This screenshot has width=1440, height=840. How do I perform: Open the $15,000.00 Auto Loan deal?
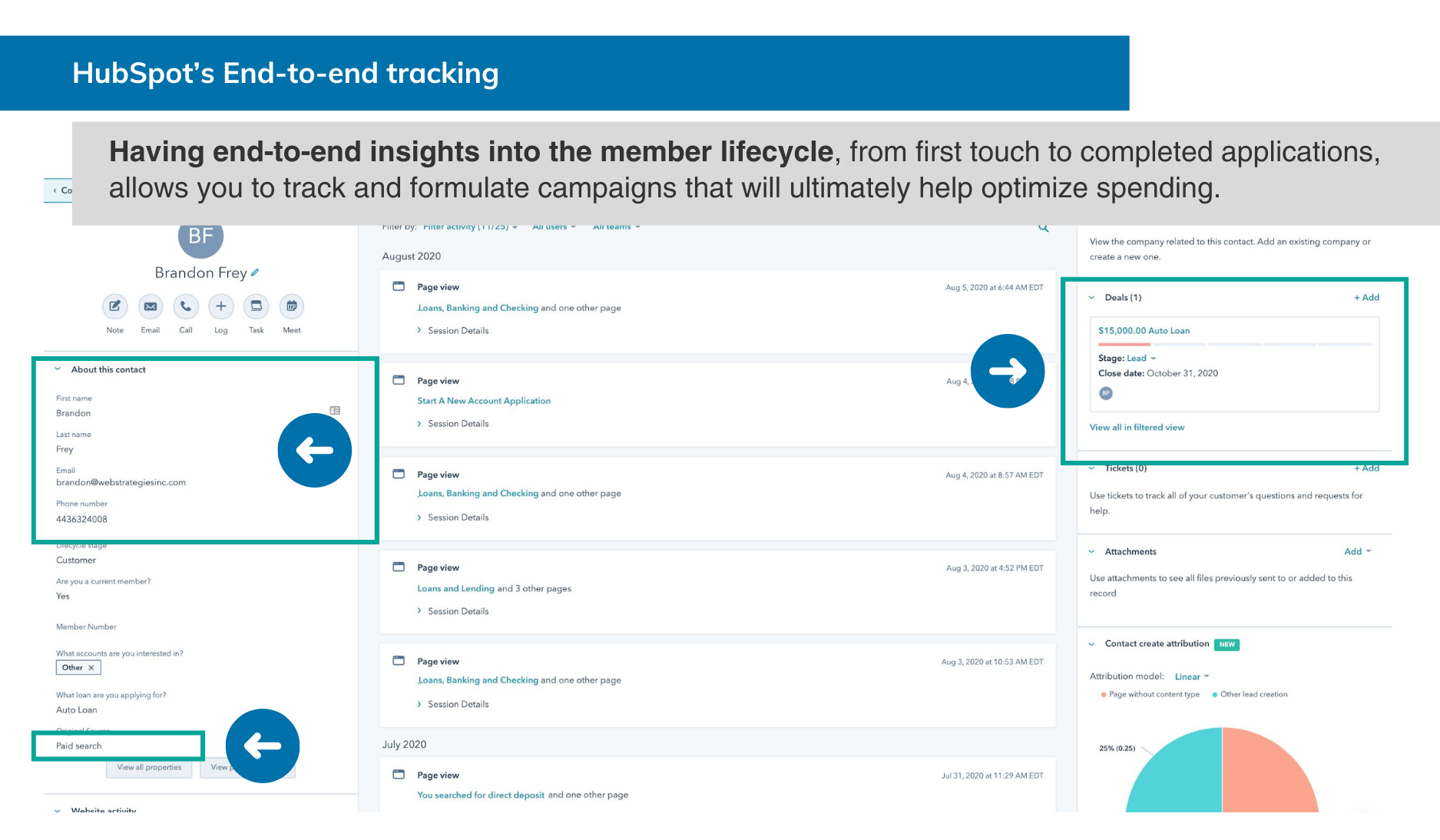click(x=1144, y=331)
